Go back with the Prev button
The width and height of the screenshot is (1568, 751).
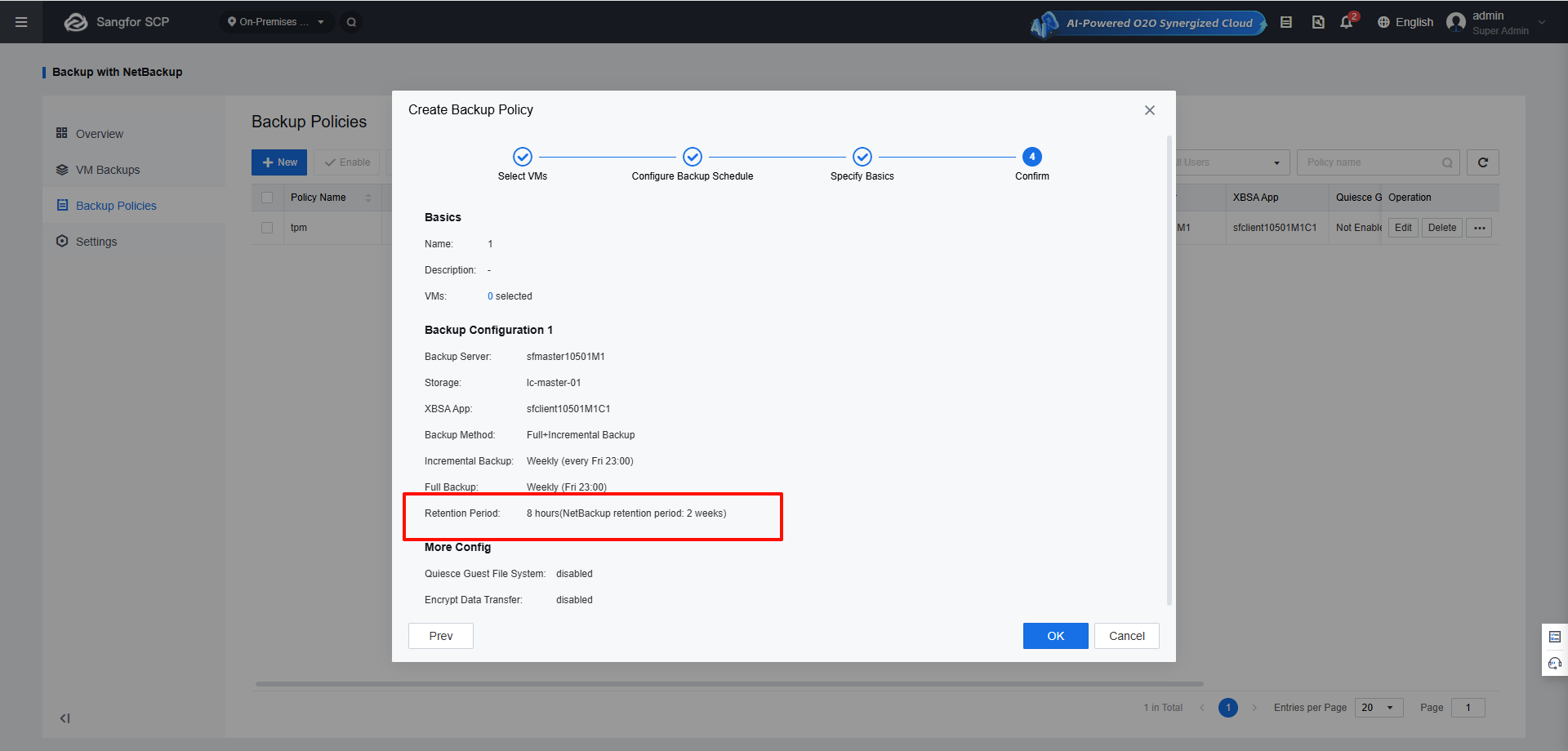tap(441, 636)
